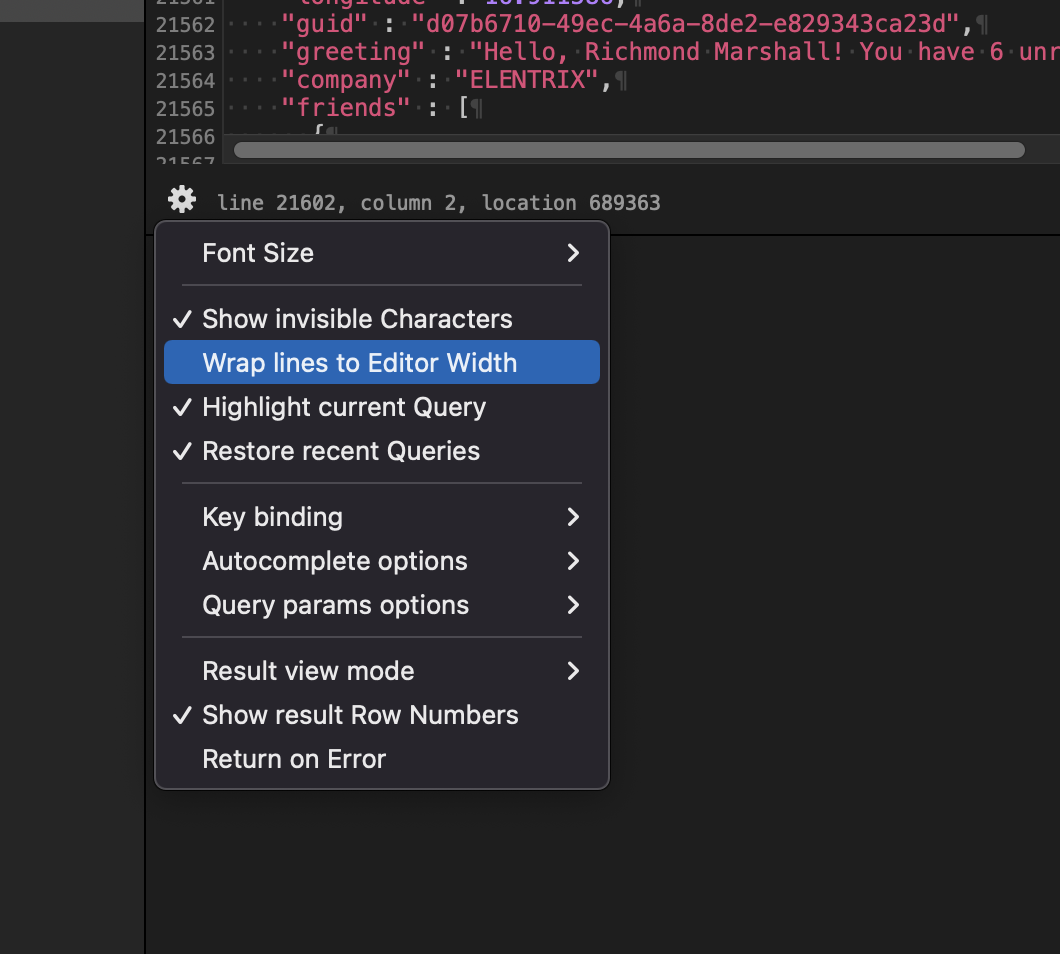Toggle Show result Row Numbers
The height and width of the screenshot is (954, 1060).
point(360,715)
